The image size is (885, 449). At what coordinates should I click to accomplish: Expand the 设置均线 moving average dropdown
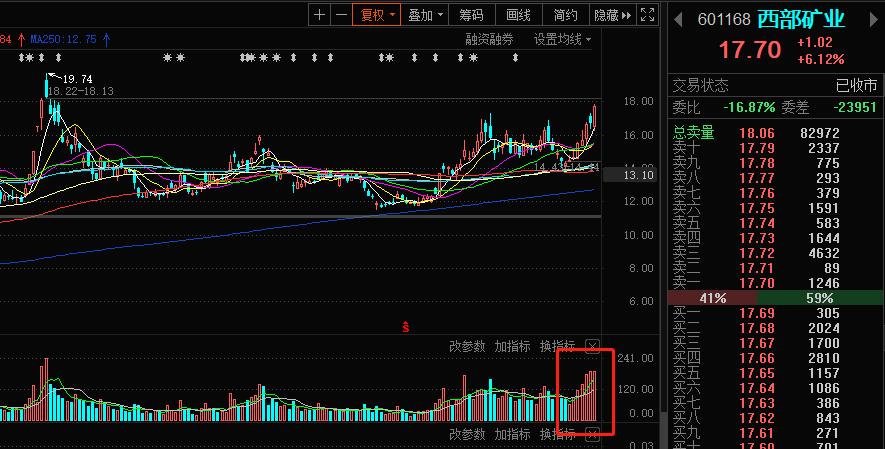coord(562,39)
